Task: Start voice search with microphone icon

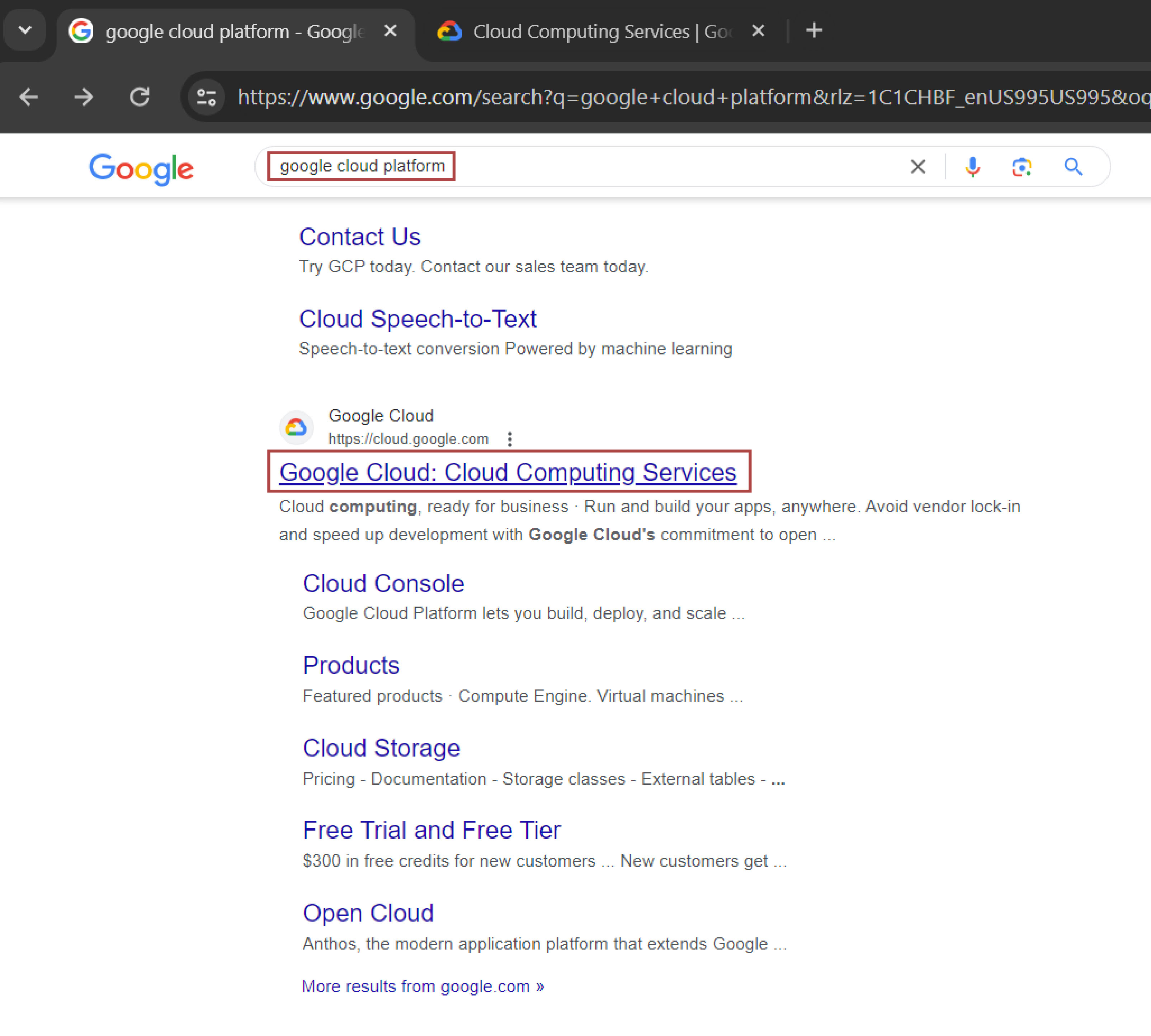Action: [973, 167]
